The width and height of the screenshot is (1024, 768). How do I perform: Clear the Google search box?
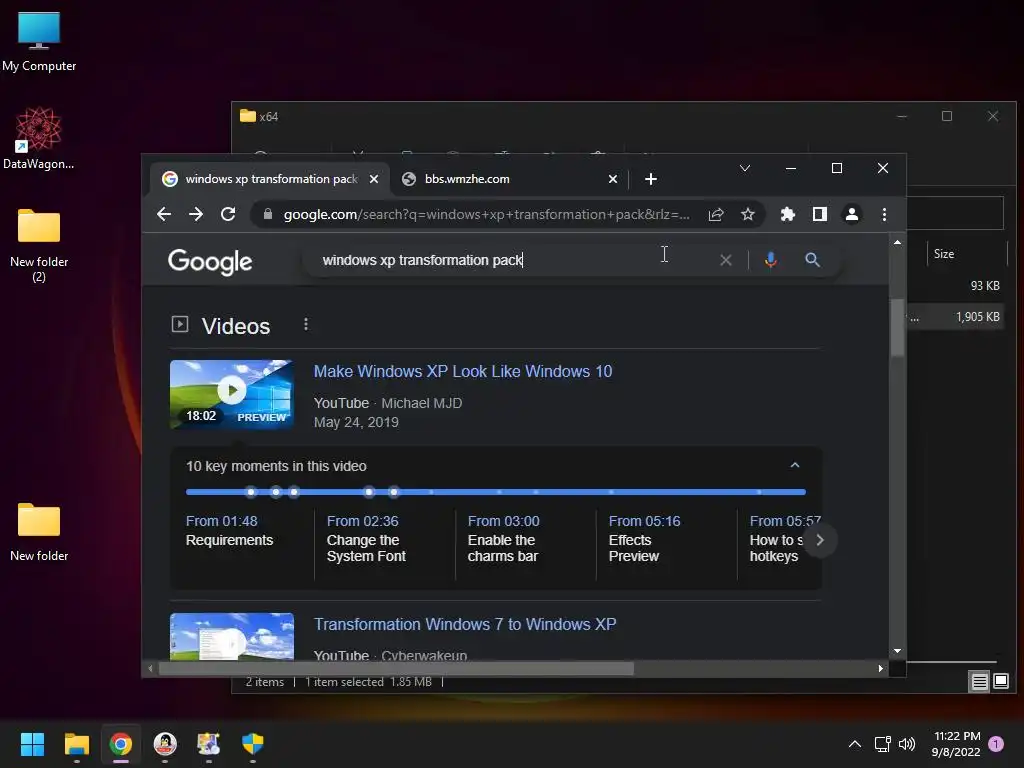point(726,260)
